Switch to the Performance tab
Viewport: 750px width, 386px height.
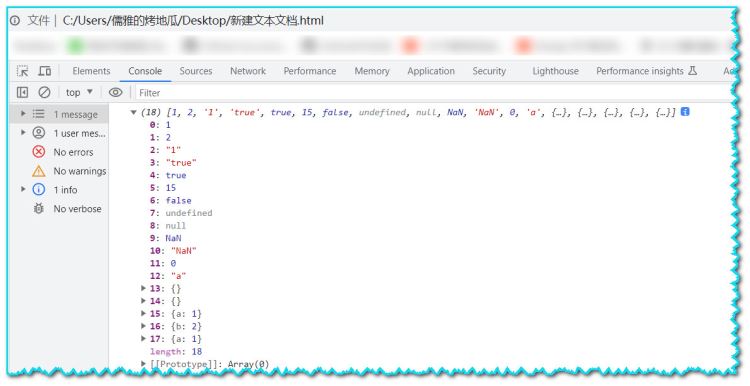tap(309, 71)
